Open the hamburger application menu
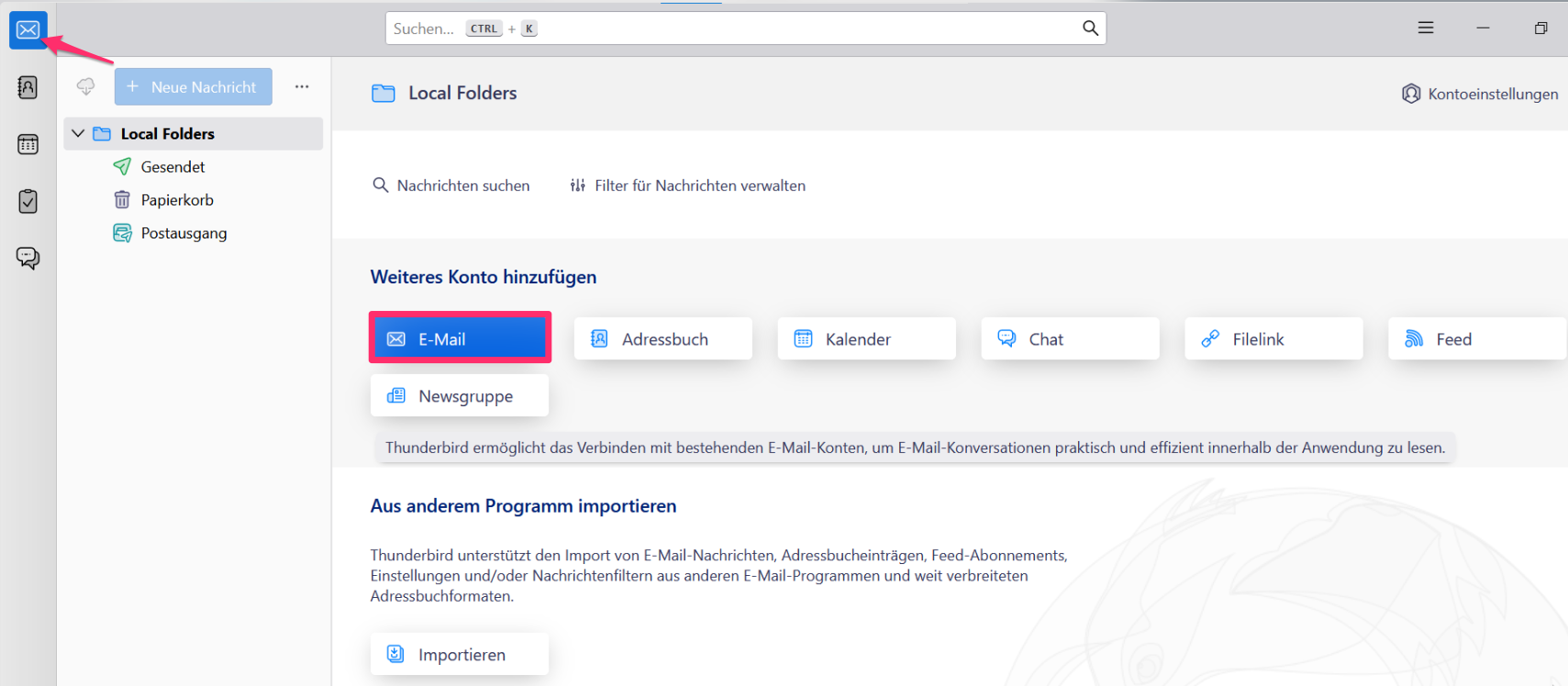This screenshot has height=686, width=1568. coord(1425,28)
